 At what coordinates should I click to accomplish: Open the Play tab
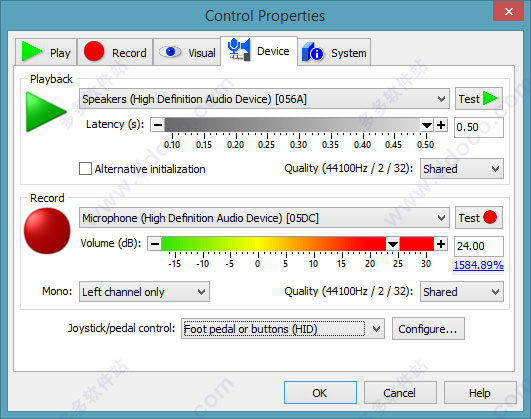click(x=46, y=52)
